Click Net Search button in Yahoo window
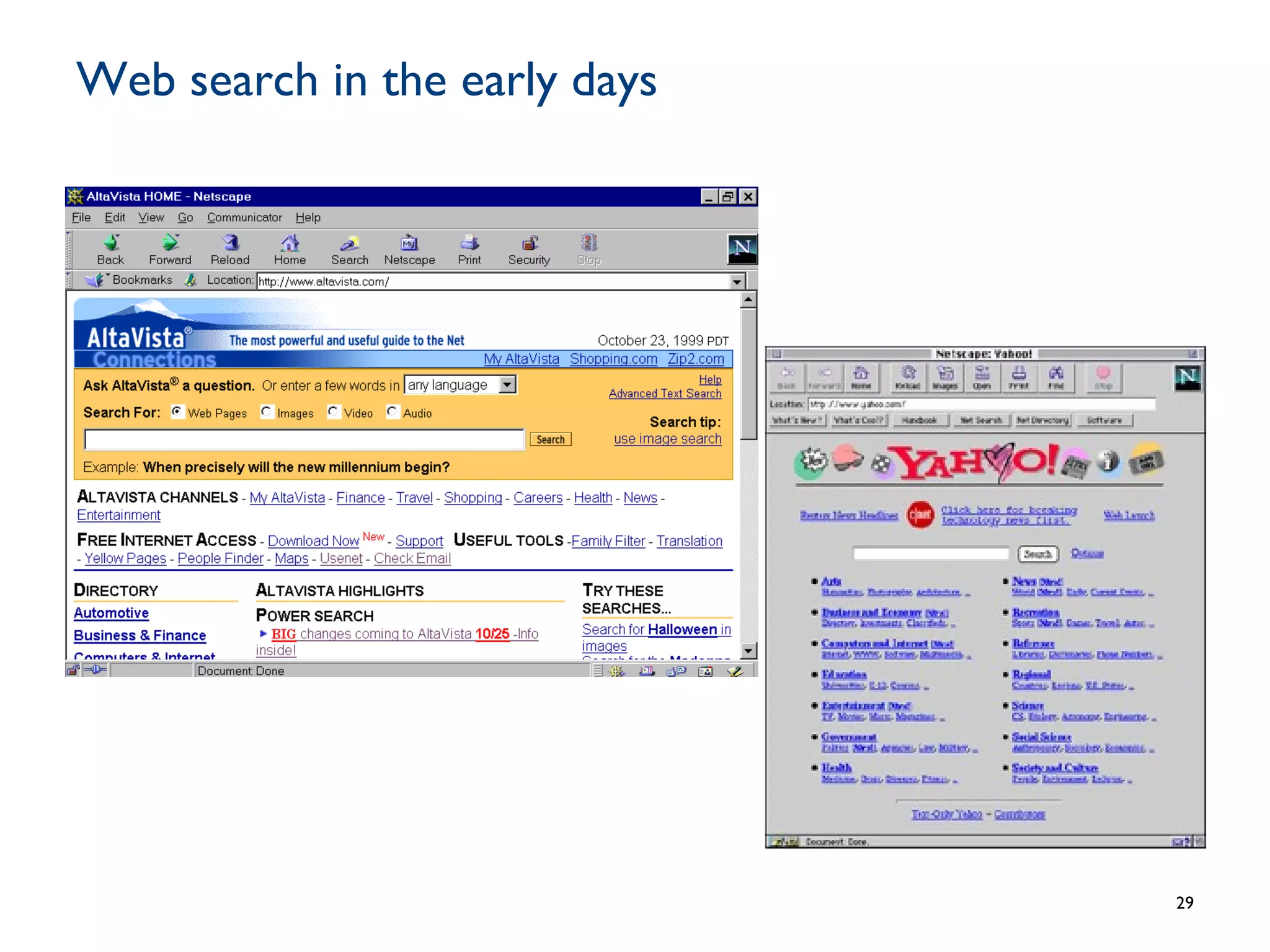Viewport: 1270px width, 952px height. [981, 420]
